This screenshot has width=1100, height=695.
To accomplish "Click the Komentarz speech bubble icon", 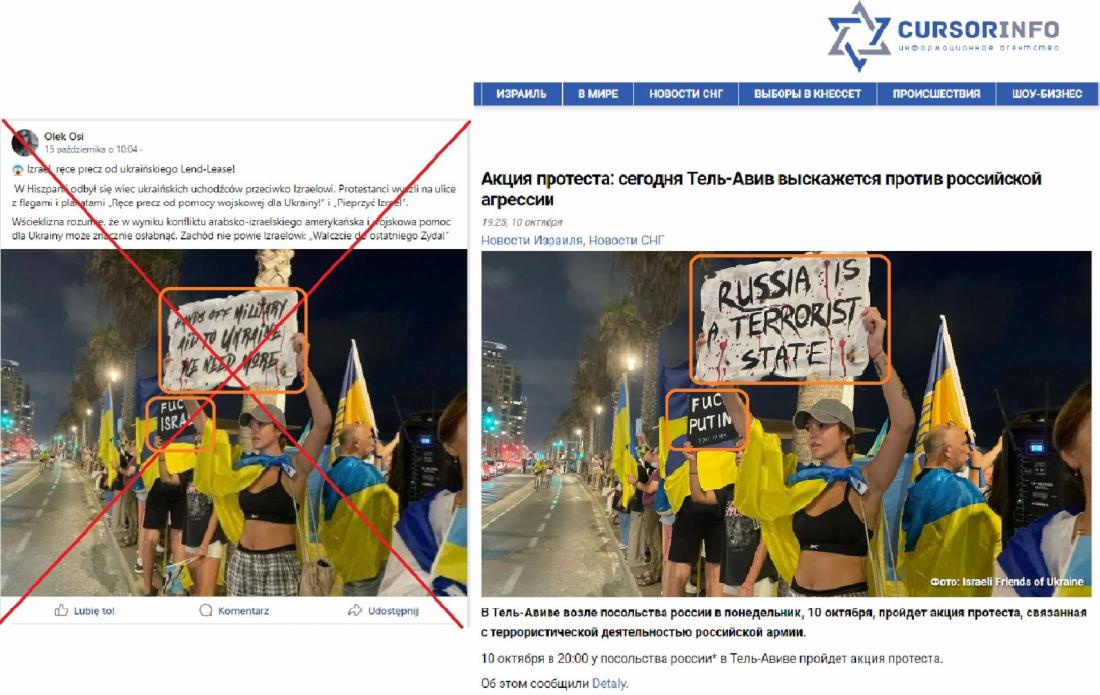I will click(206, 610).
